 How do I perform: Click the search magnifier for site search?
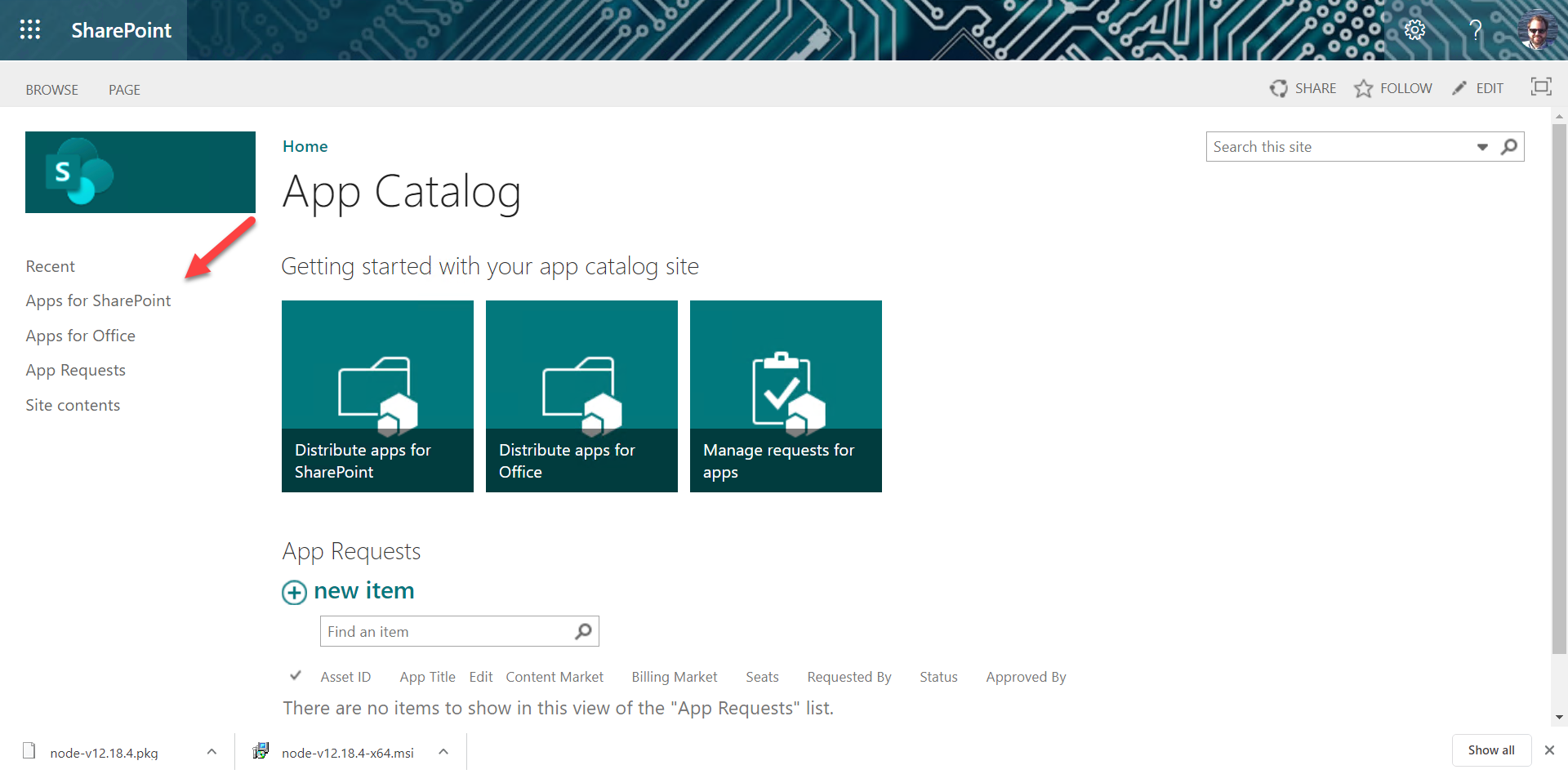click(1509, 147)
